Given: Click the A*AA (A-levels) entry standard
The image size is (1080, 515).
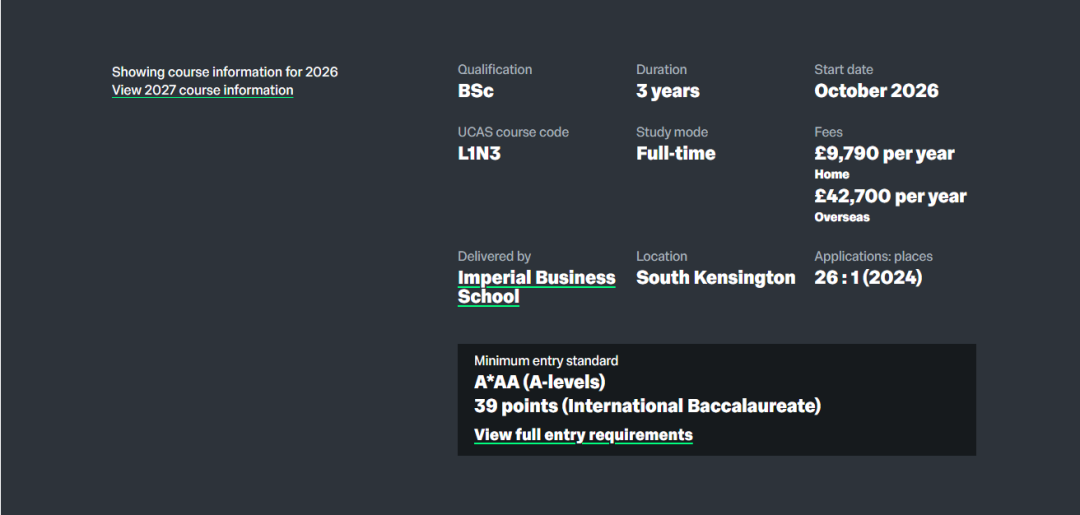Looking at the screenshot, I should pos(540,382).
